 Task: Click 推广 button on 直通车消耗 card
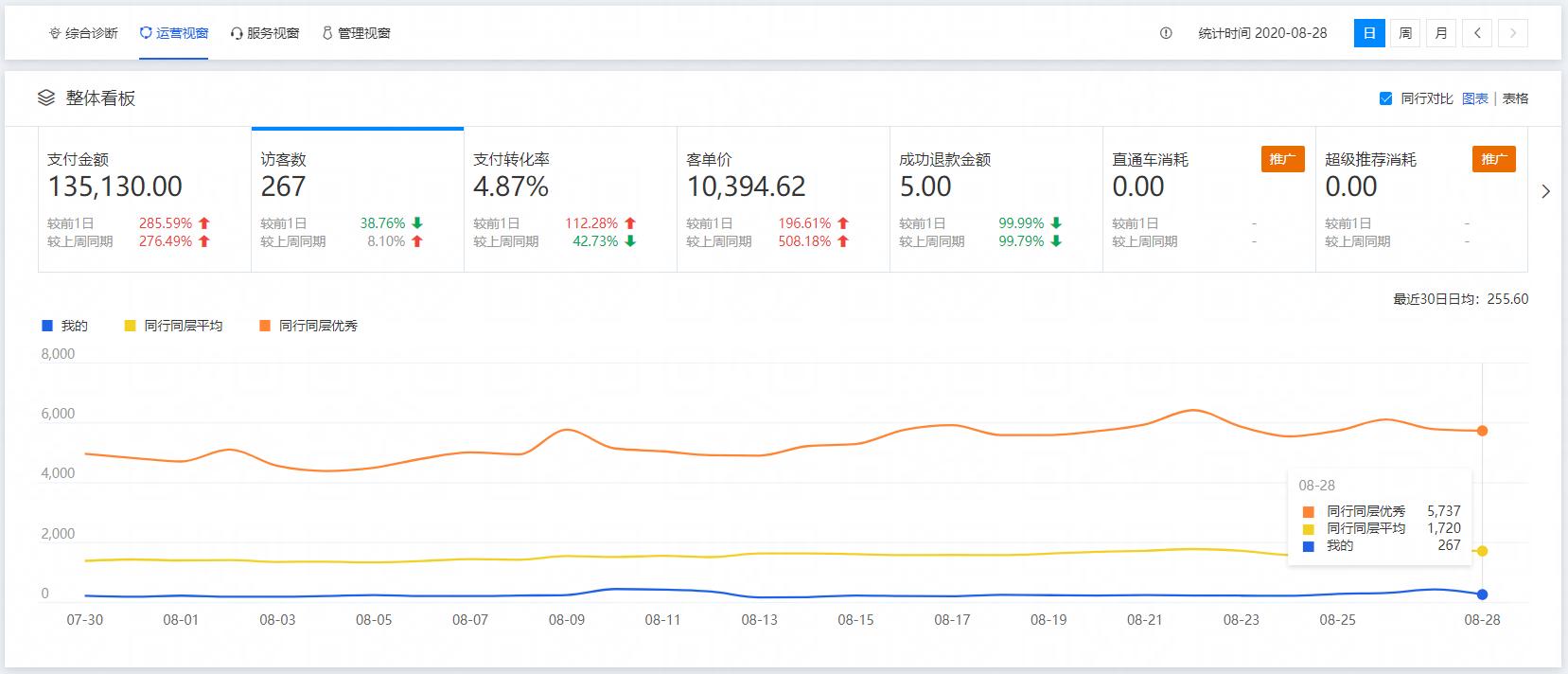[x=1282, y=159]
